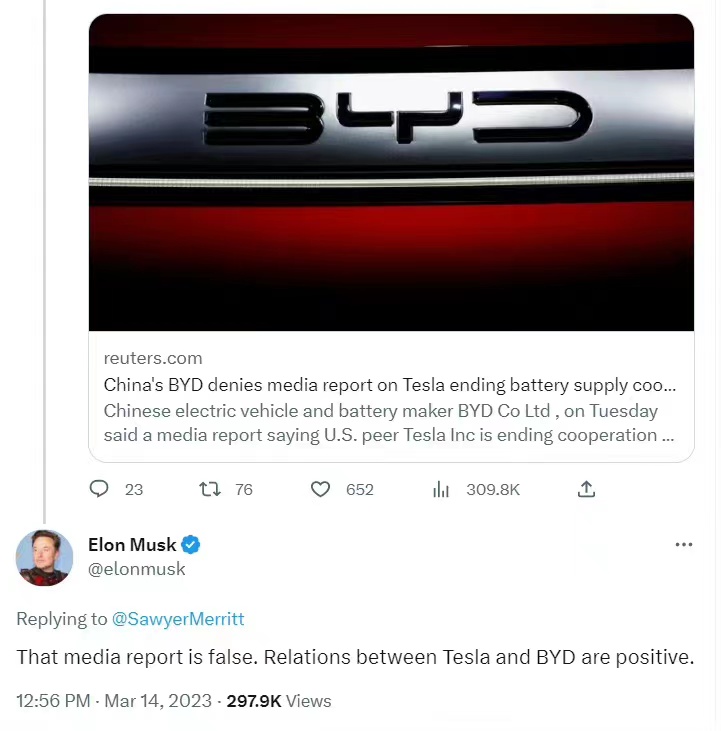Open the BYD logo article image
The image size is (721, 731).
click(391, 172)
